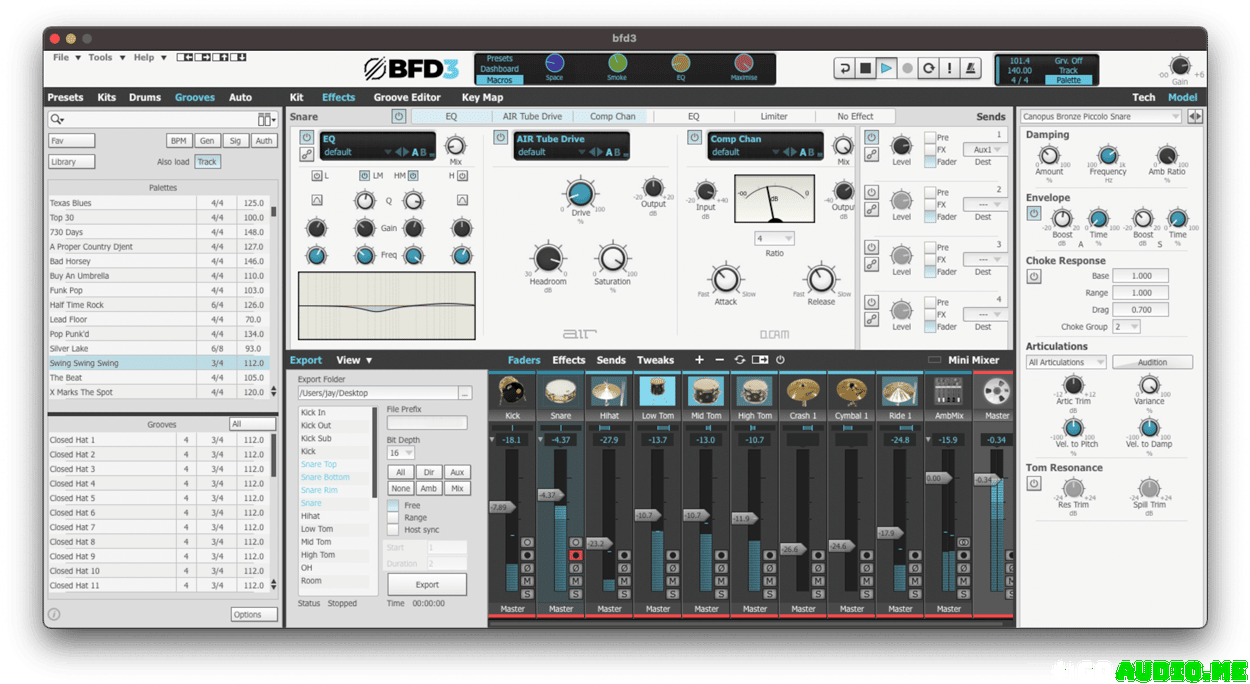Click the Snare channel fader handle

551,495
